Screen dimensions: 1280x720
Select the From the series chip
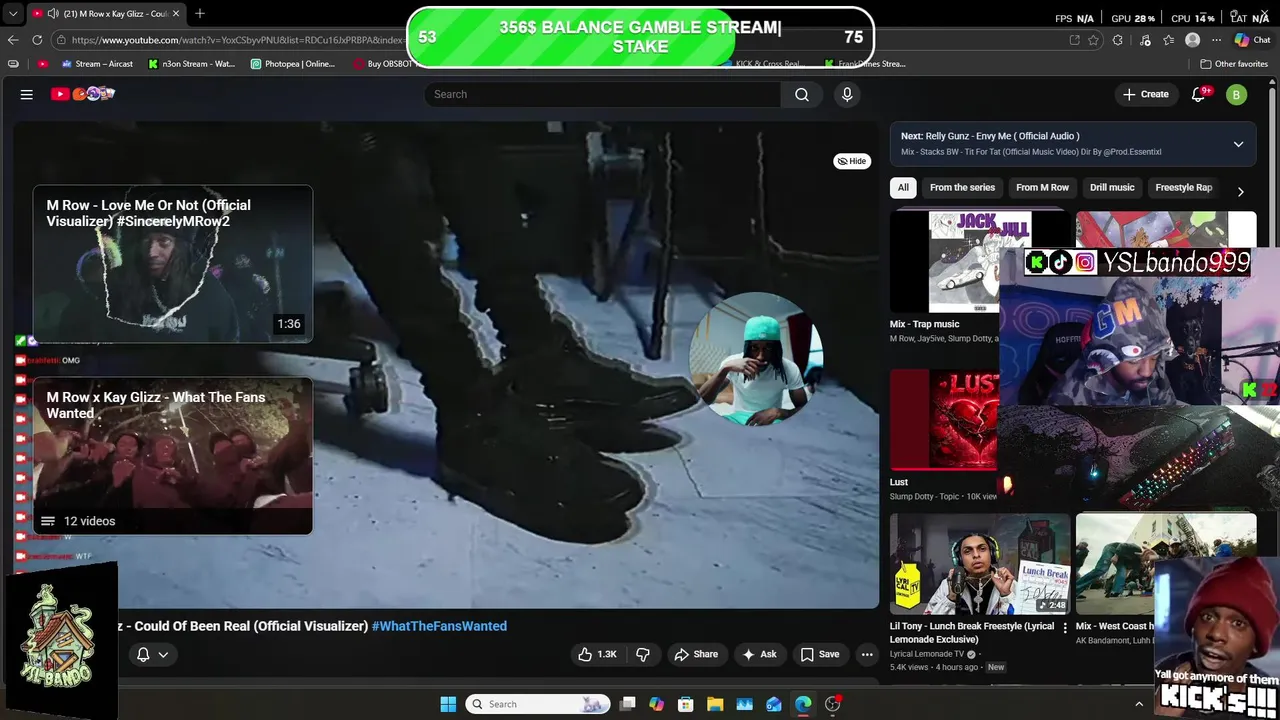click(962, 187)
